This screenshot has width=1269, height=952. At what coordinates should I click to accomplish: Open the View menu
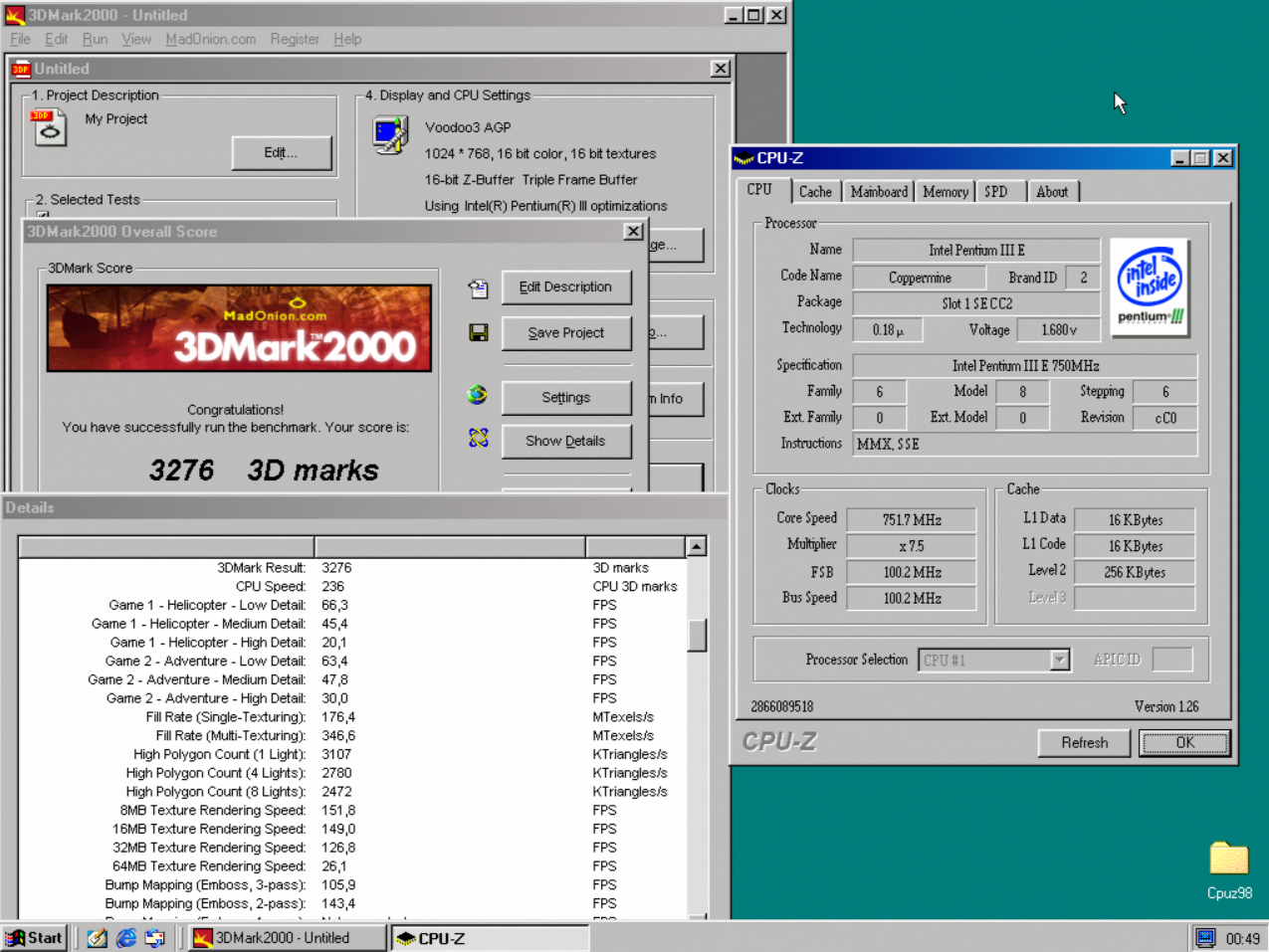point(136,39)
